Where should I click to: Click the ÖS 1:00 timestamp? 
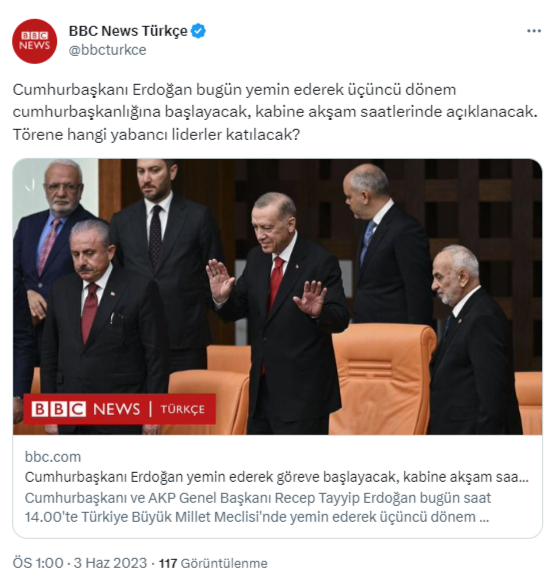38,563
